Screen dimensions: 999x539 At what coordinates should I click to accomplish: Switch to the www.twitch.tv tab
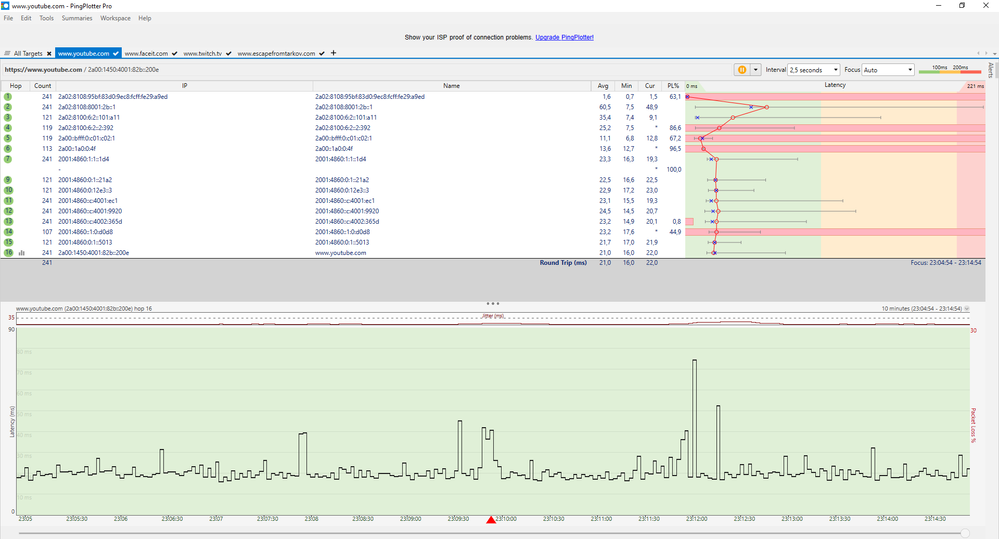click(x=203, y=54)
